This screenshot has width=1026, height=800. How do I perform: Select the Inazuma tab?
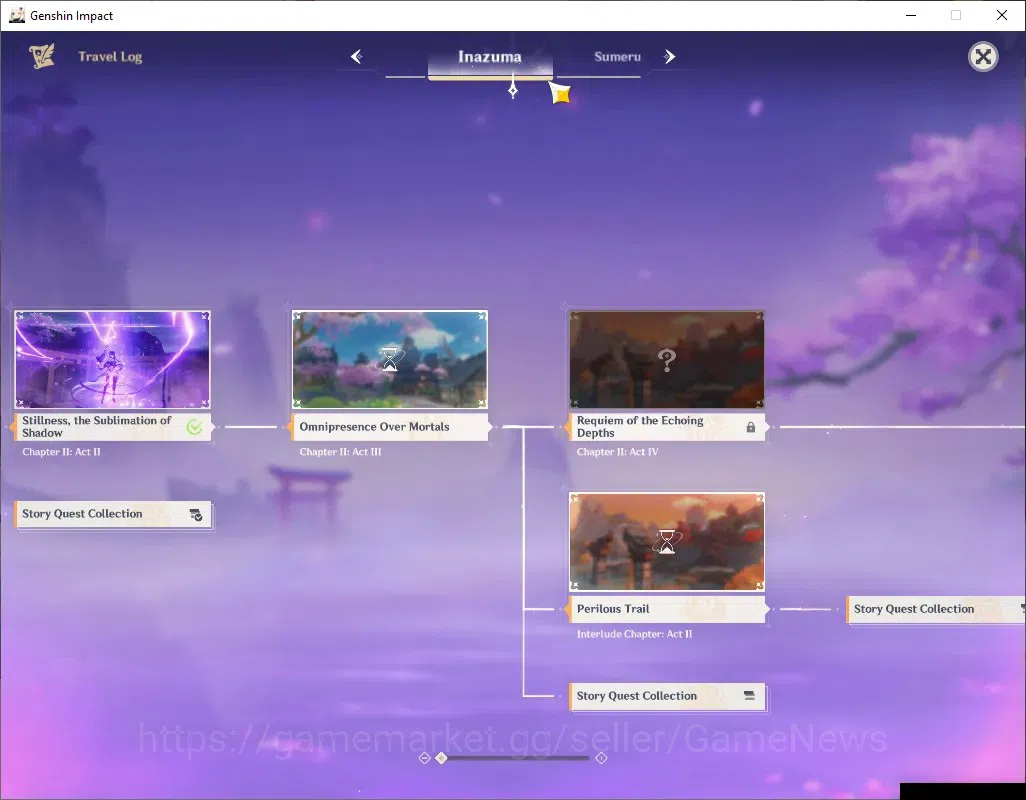click(490, 57)
